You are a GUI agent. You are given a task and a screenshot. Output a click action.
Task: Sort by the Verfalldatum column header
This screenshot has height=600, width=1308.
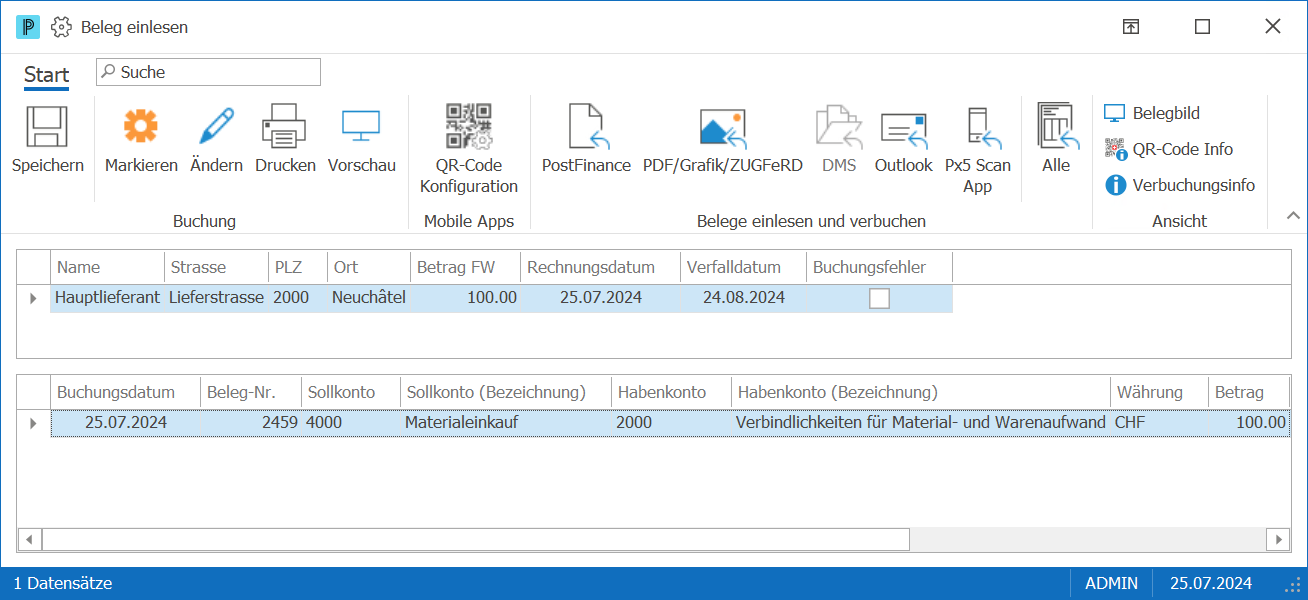[743, 267]
